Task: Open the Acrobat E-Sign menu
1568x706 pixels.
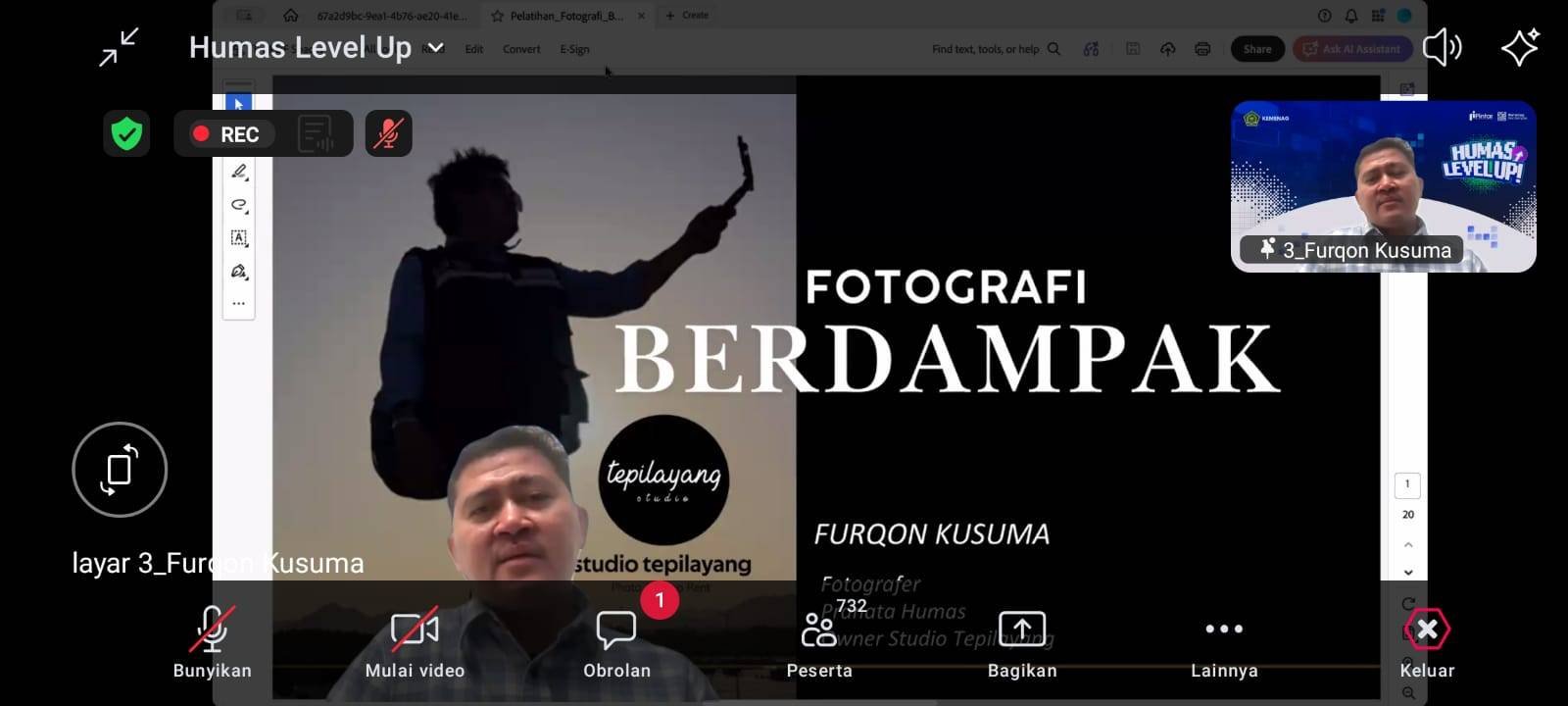Action: tap(574, 49)
